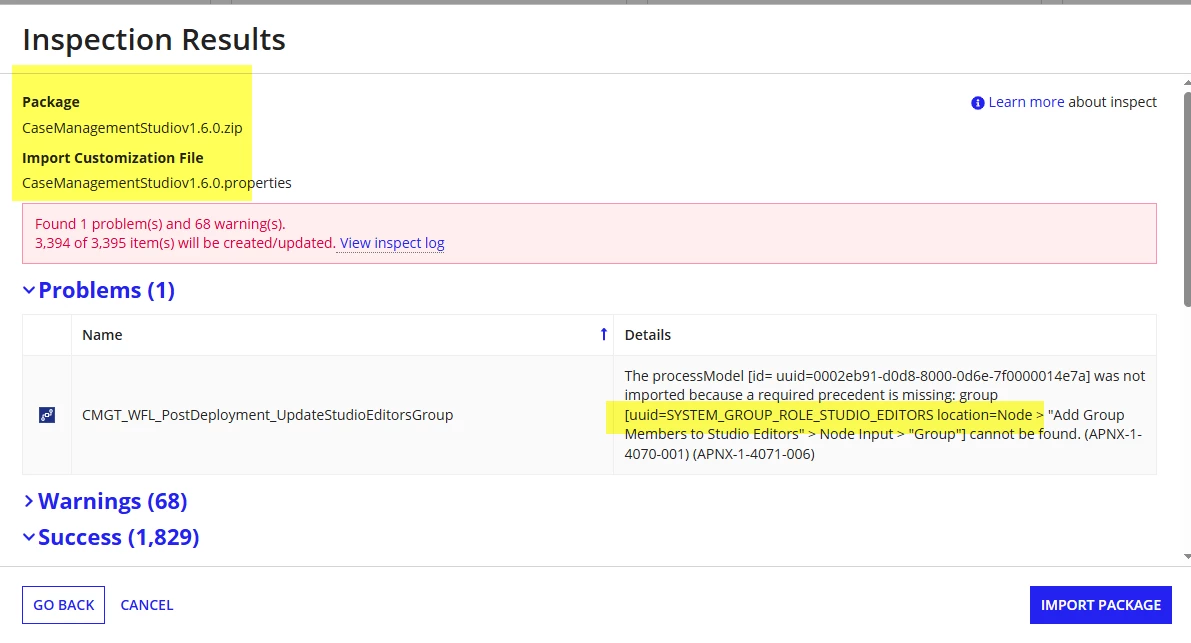Click the scrollbar down arrow
The image size is (1191, 643).
tap(1187, 556)
